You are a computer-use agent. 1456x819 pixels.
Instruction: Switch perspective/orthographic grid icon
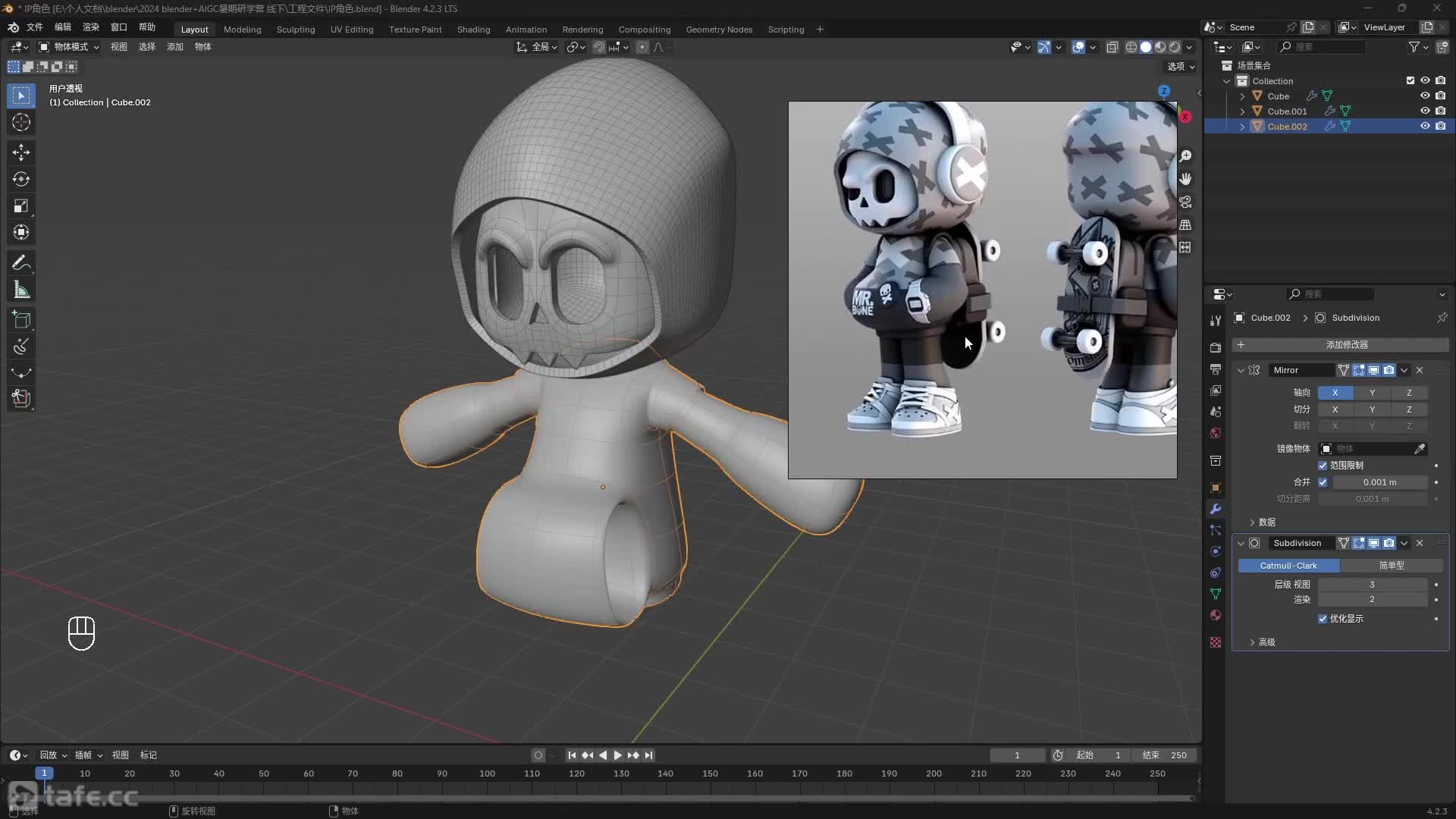1185,224
